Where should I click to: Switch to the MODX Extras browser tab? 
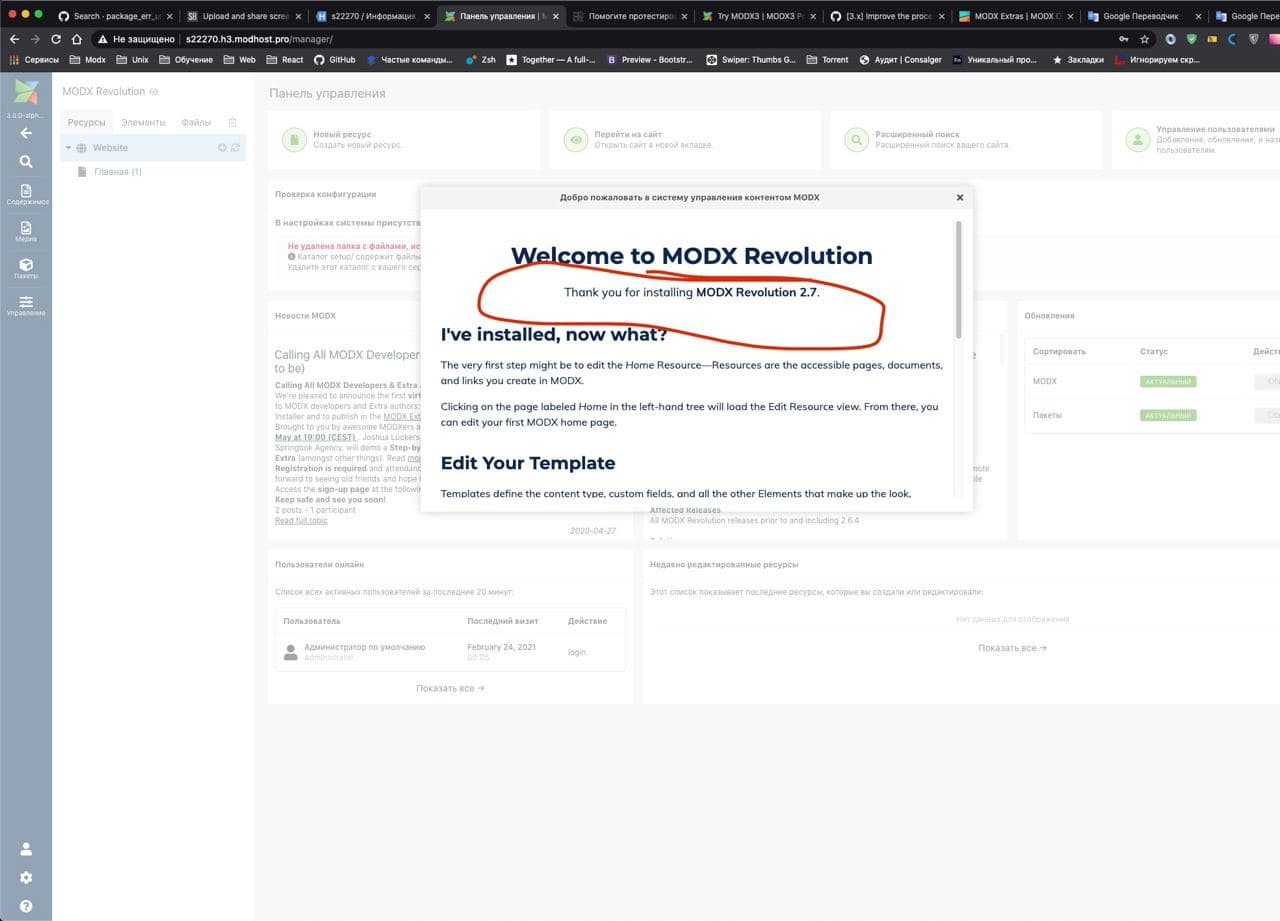1015,16
